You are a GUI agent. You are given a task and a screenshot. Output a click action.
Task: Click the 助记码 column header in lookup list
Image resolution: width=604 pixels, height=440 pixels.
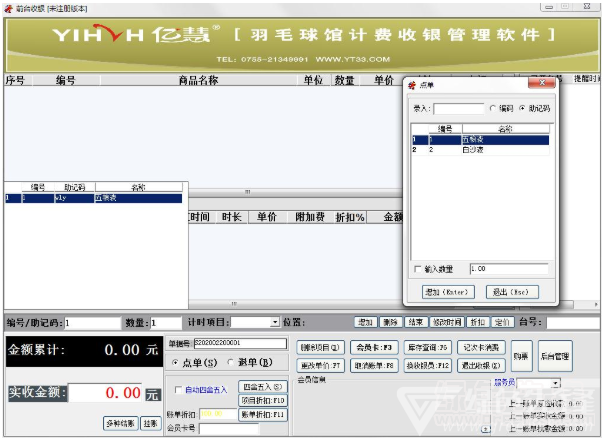coord(74,187)
